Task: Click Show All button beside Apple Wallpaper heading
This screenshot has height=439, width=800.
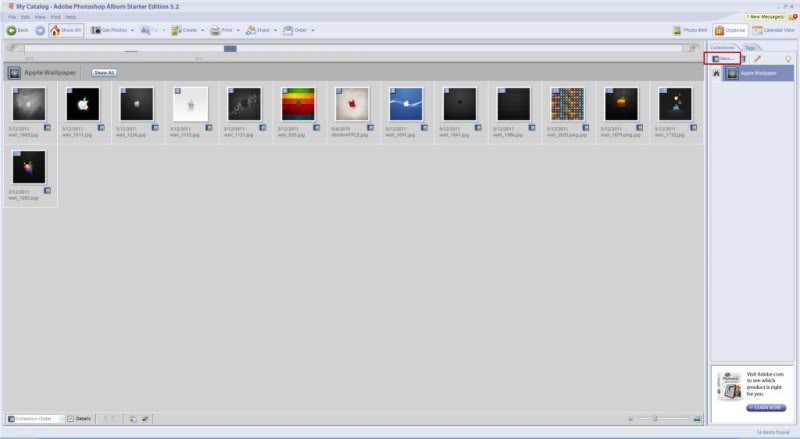Action: click(104, 73)
